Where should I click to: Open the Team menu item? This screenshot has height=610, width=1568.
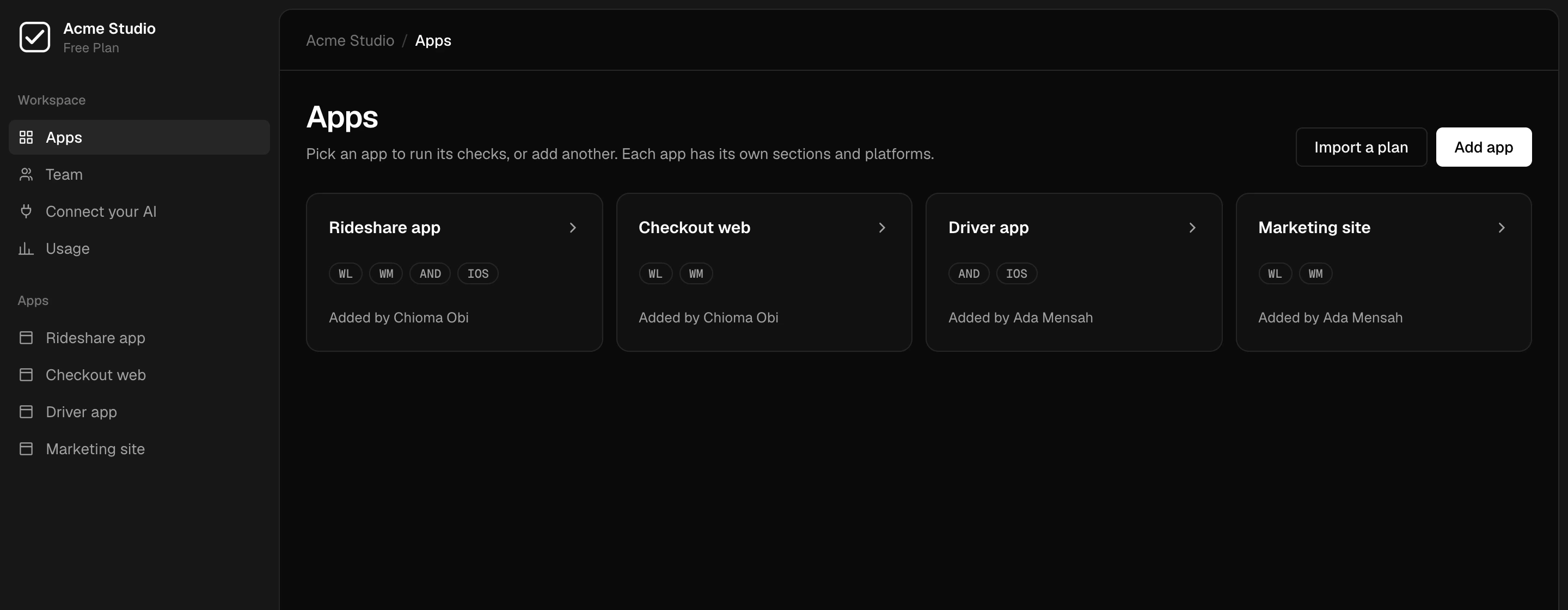point(139,175)
